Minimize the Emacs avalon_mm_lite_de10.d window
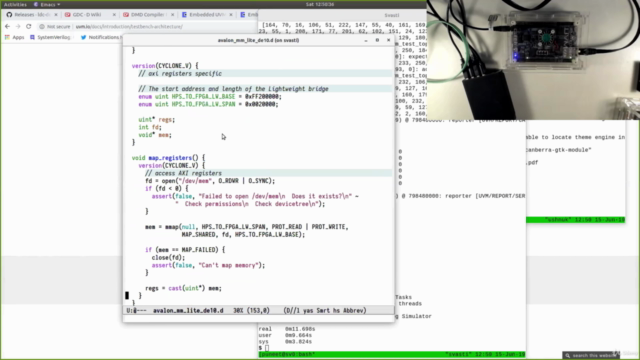Viewport: 640px width, 360px height. point(366,40)
